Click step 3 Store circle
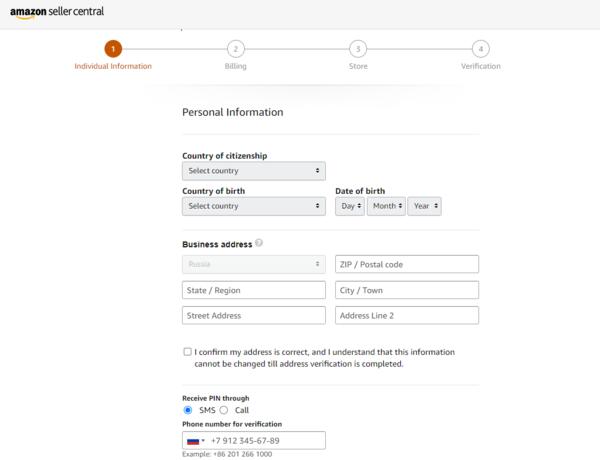Screen dimensions: 600x460 (x=358, y=48)
